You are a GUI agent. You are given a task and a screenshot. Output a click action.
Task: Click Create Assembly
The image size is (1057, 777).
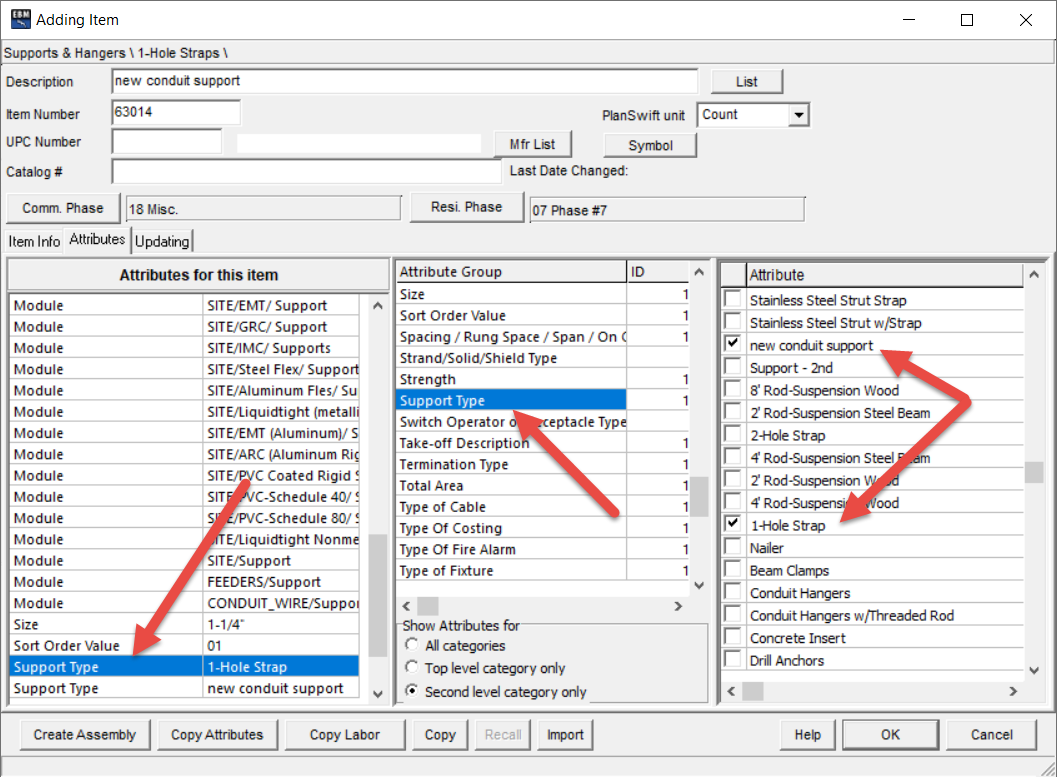point(84,734)
